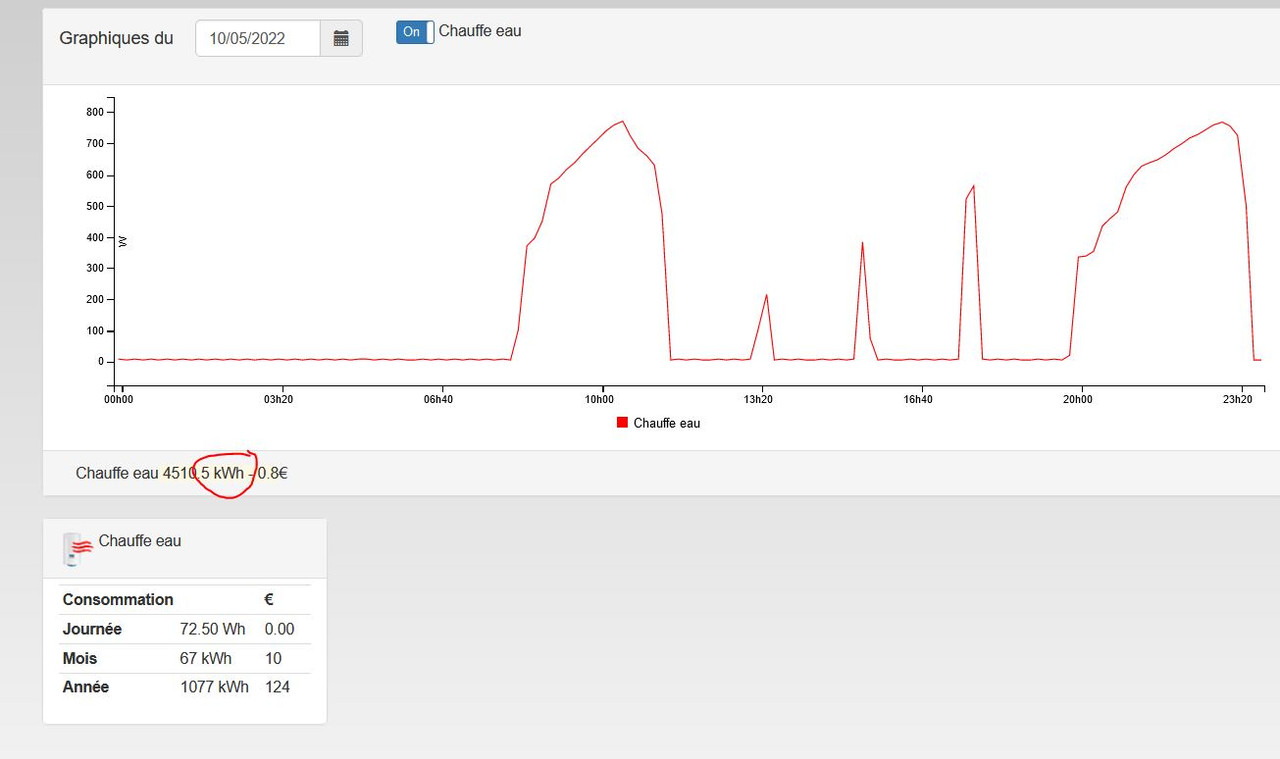Click the 13h20 x-axis label
Viewport: 1280px width, 759px height.
pyautogui.click(x=759, y=400)
